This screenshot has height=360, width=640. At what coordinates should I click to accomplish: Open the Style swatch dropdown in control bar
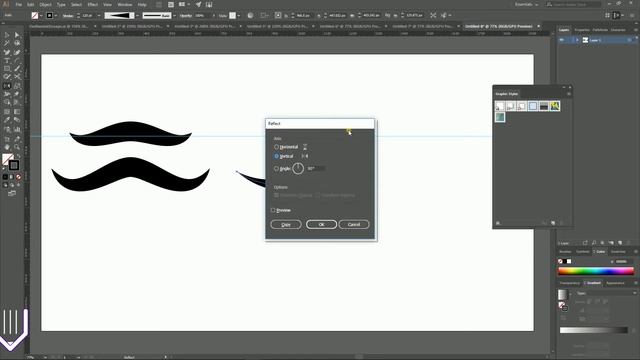tap(239, 16)
